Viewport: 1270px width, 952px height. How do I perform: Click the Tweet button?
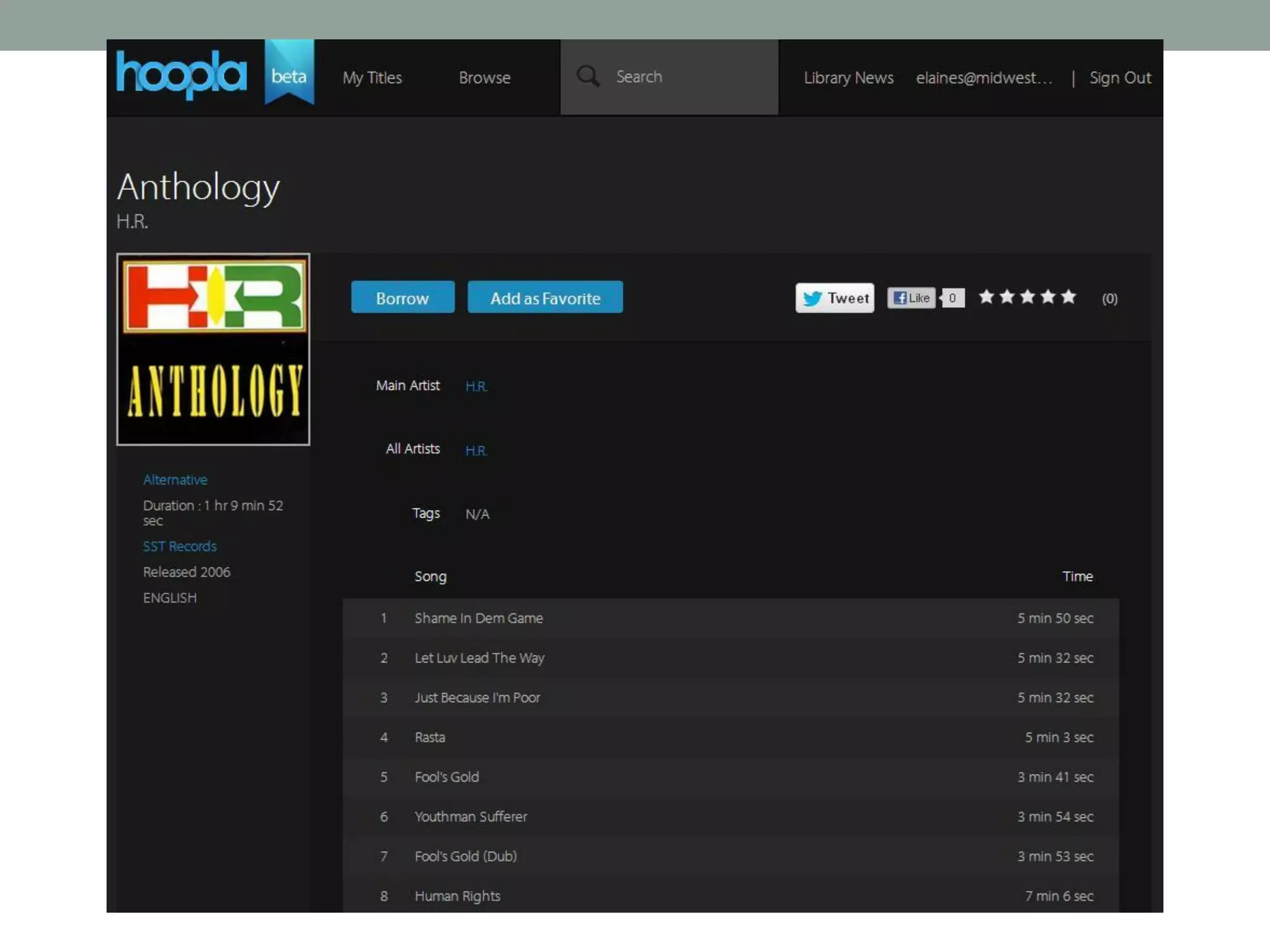click(835, 298)
